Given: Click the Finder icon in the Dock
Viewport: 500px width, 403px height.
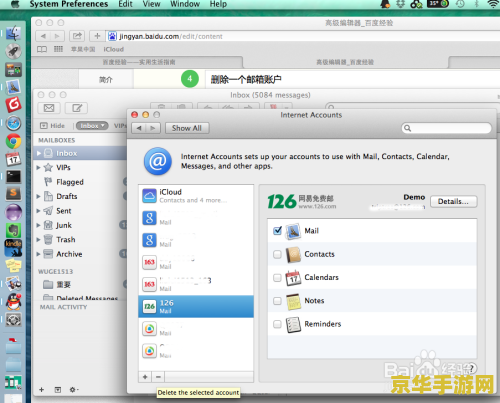Looking at the screenshot, I should tap(13, 33).
